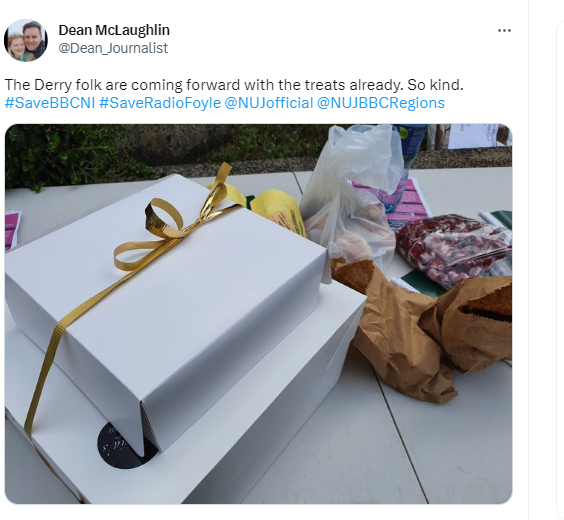
Task: Open the #SaveRadioFoyle hashtag
Action: point(160,103)
